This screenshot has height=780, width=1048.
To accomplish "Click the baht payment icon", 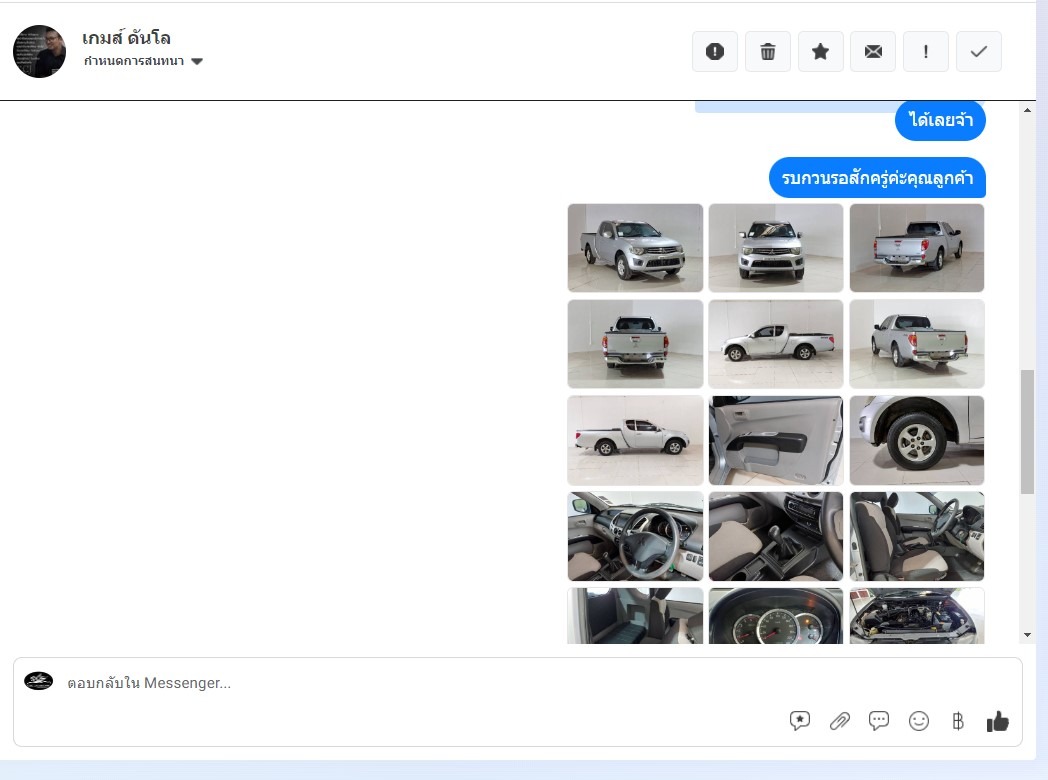I will 958,721.
